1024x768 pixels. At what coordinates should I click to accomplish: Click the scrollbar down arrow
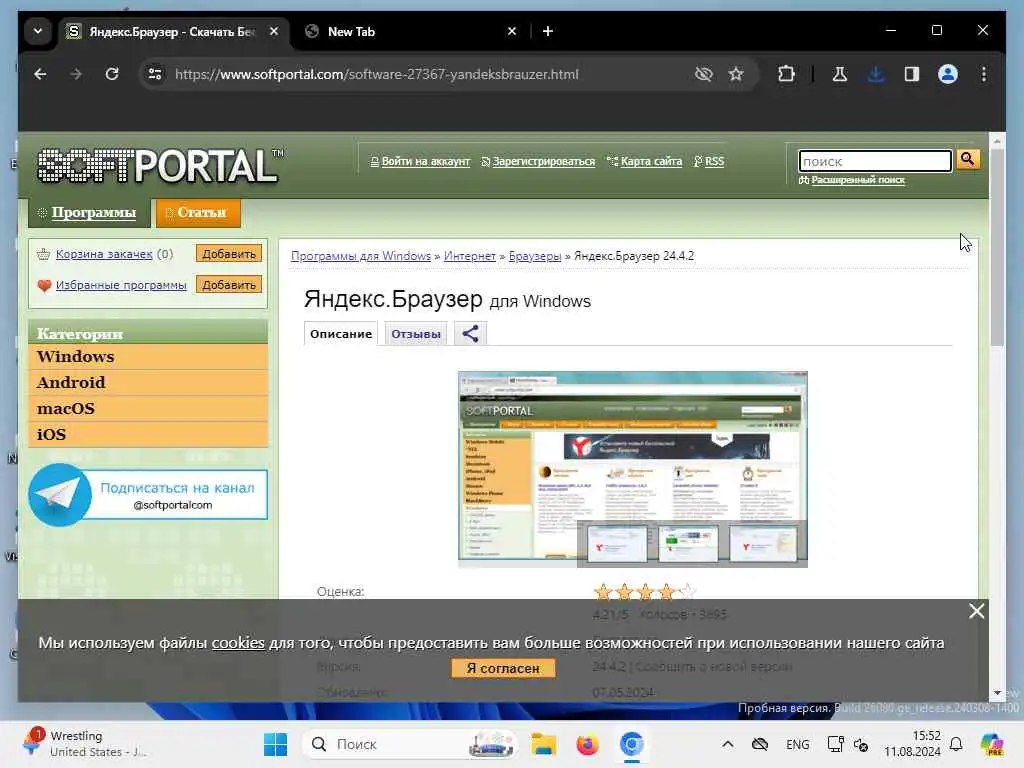click(x=997, y=692)
